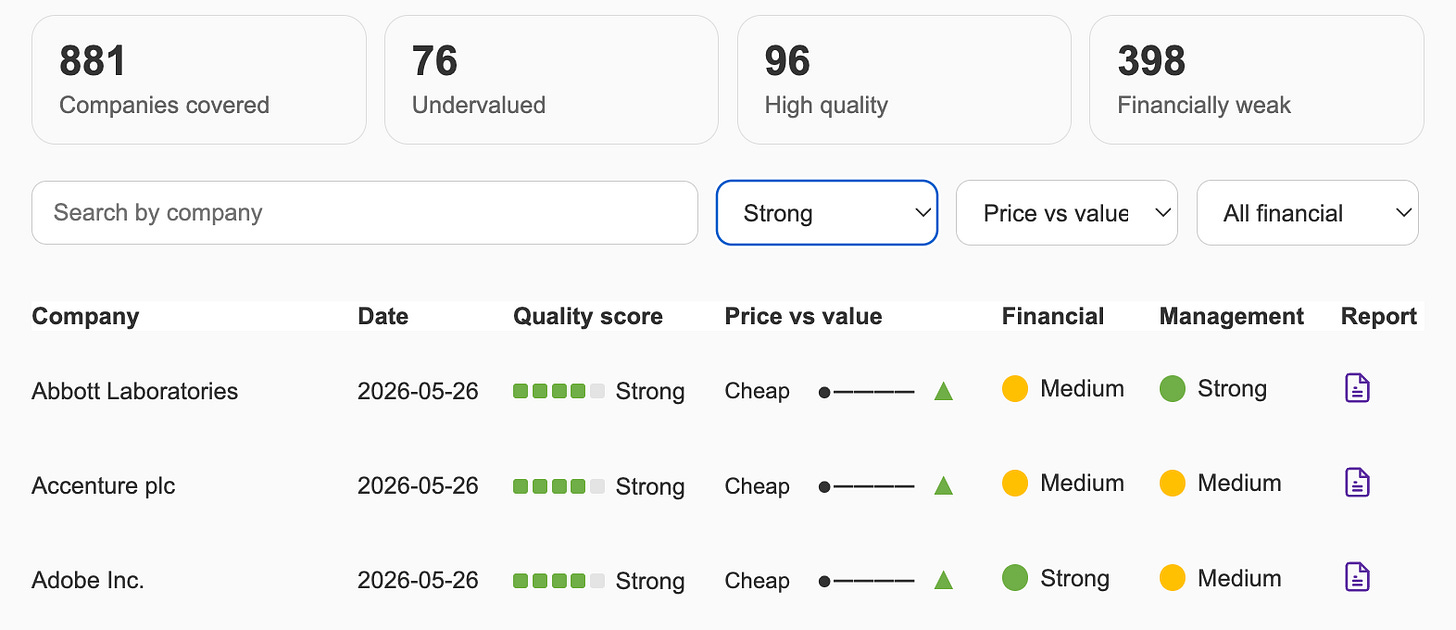Open the Strong quality filter dropdown

point(827,213)
